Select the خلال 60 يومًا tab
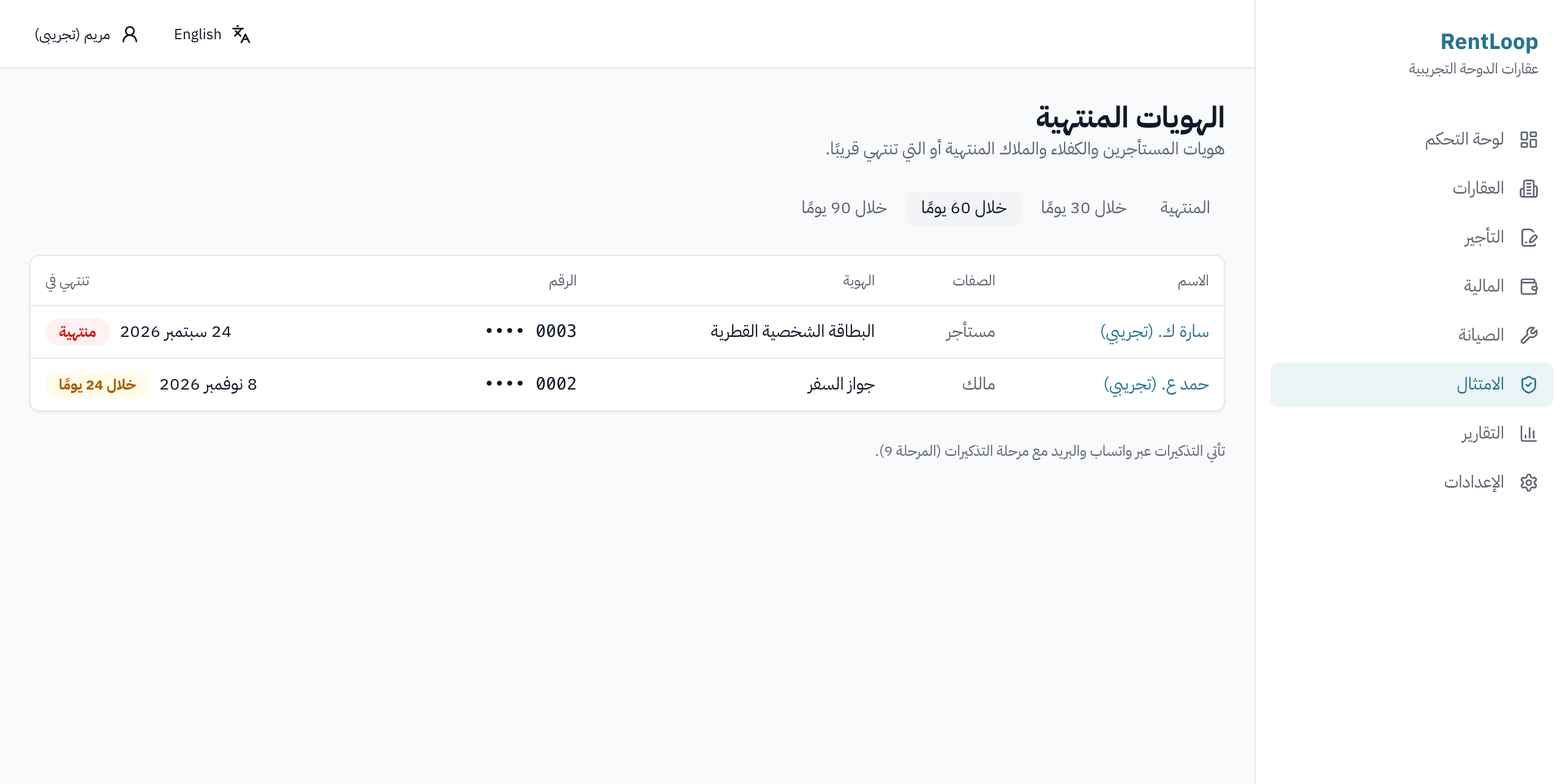 point(964,208)
